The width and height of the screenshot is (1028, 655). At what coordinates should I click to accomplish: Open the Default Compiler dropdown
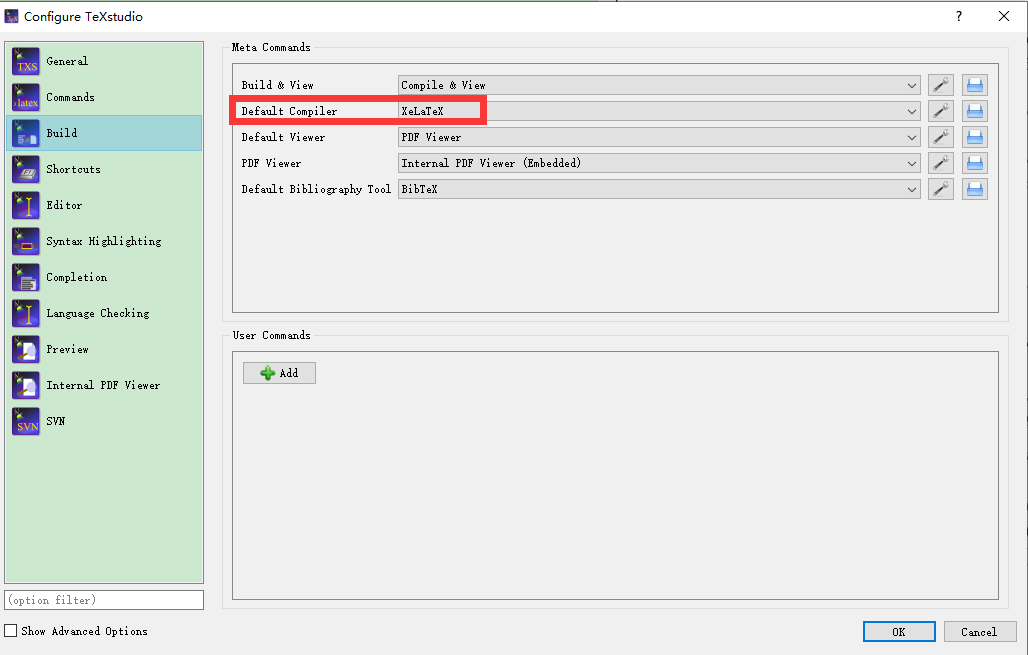(659, 111)
